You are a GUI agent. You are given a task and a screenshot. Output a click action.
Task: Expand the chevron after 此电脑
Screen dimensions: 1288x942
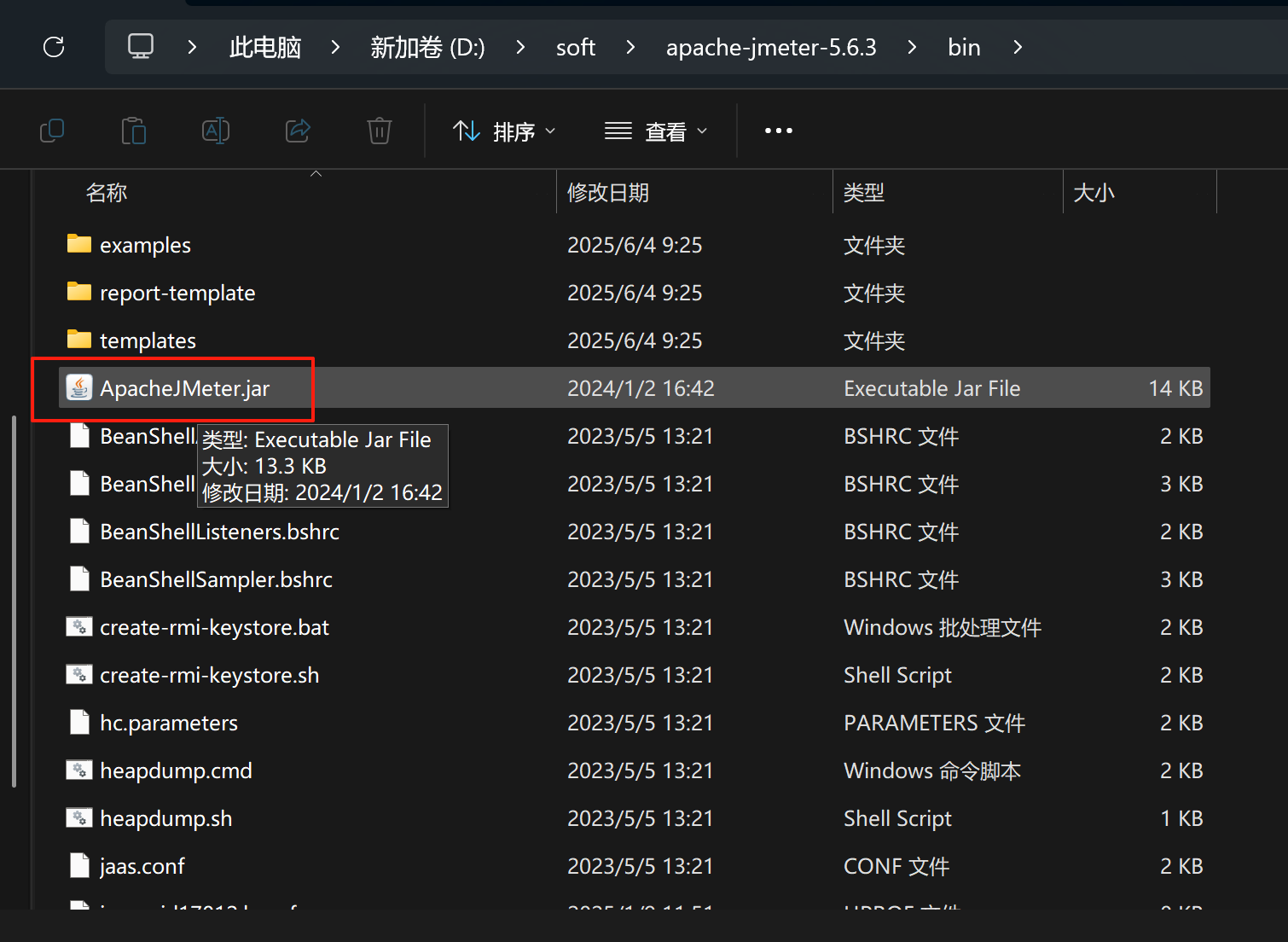pos(335,47)
